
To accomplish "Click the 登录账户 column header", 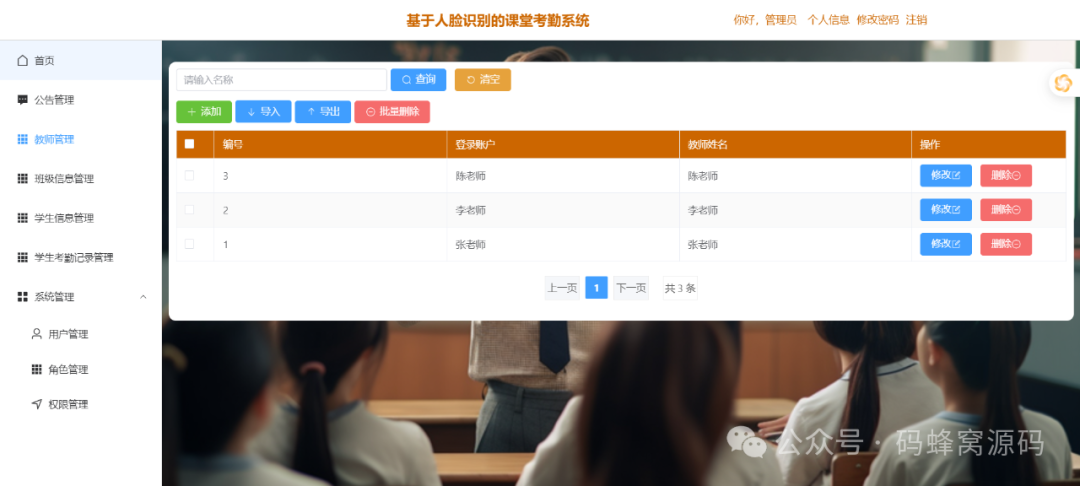I will (x=563, y=145).
